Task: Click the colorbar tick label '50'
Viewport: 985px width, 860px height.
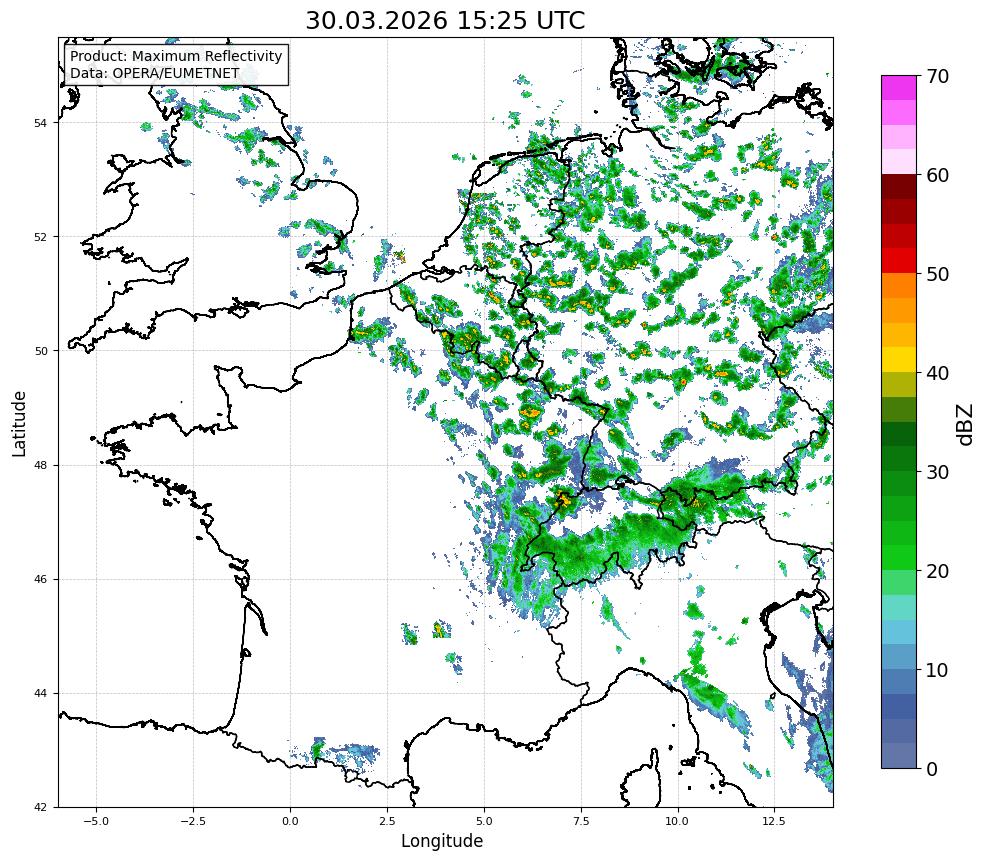Action: [937, 274]
